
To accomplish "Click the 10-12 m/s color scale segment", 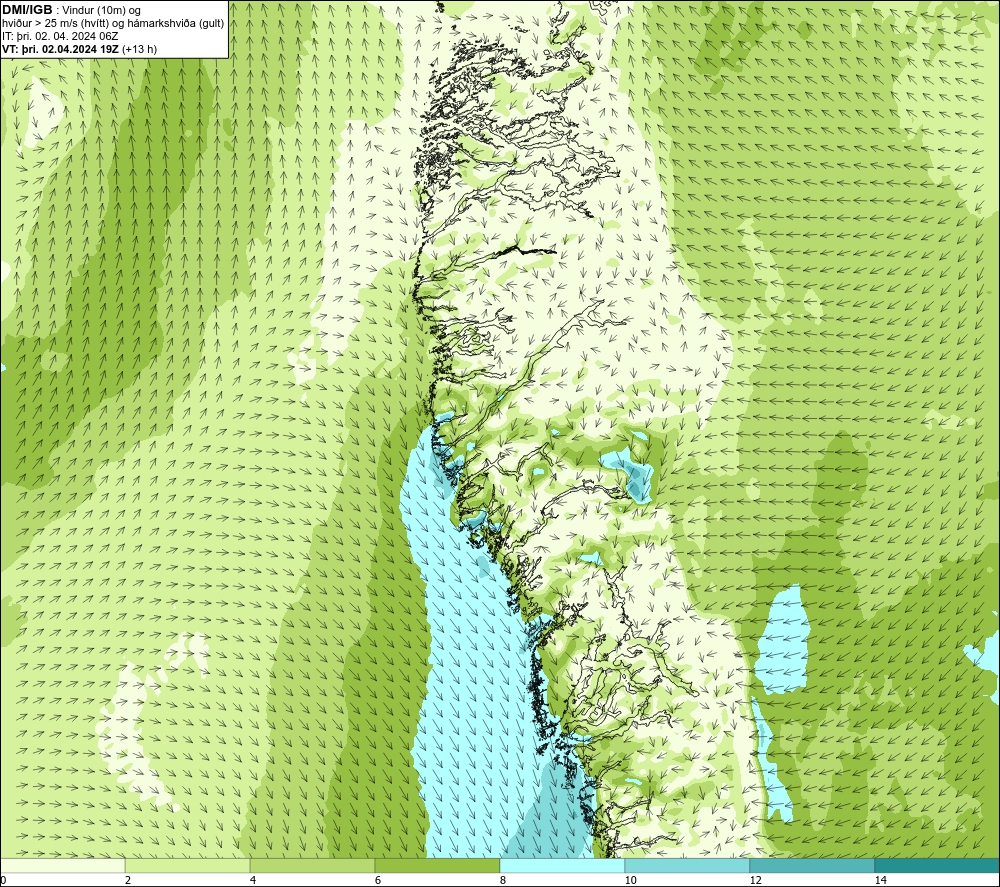I will coord(688,865).
